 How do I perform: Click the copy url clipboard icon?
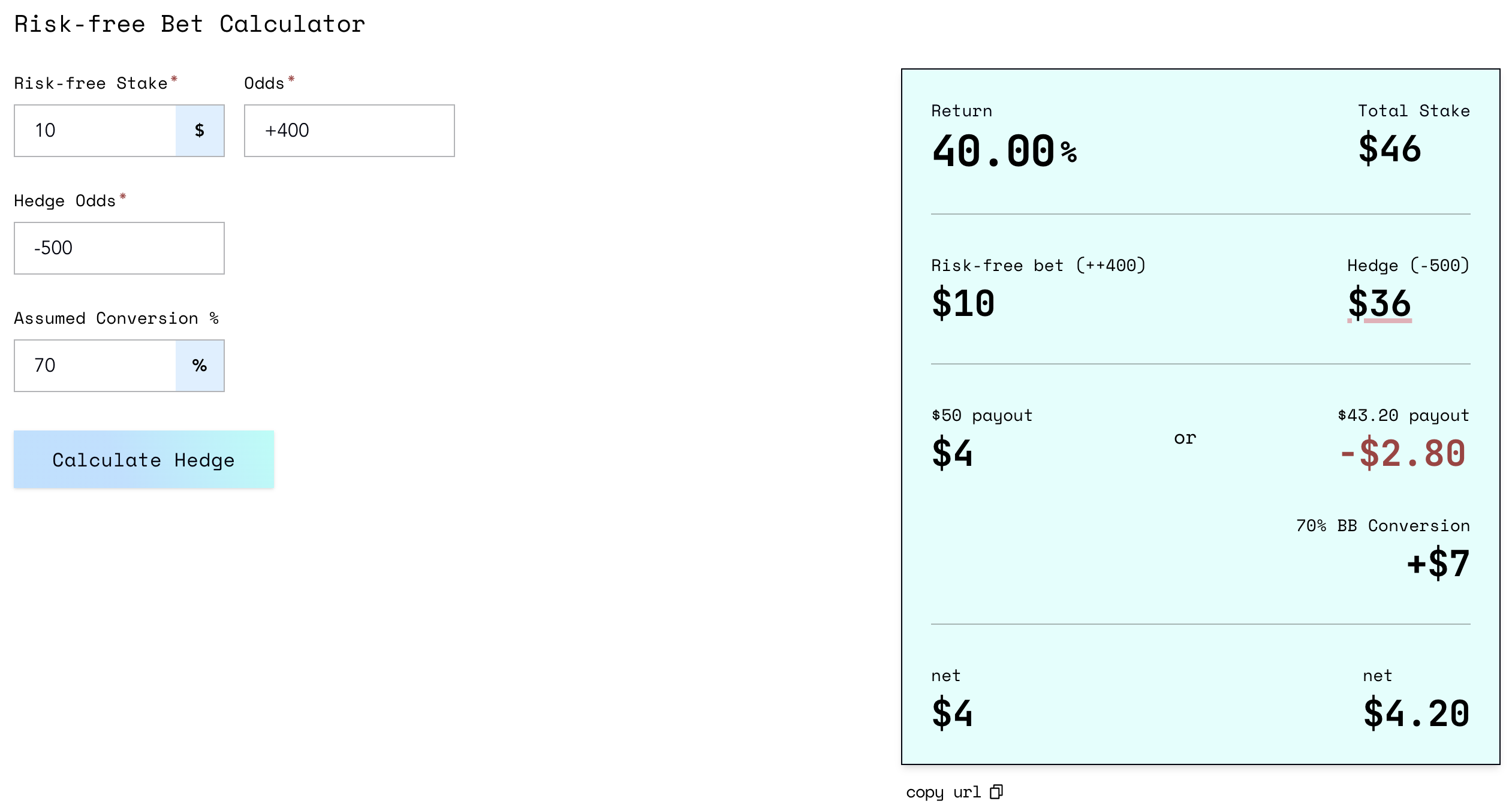click(x=996, y=792)
